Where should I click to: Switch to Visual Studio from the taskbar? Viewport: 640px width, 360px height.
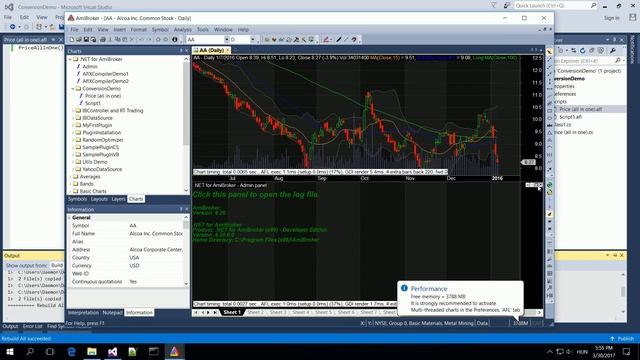pyautogui.click(x=113, y=351)
